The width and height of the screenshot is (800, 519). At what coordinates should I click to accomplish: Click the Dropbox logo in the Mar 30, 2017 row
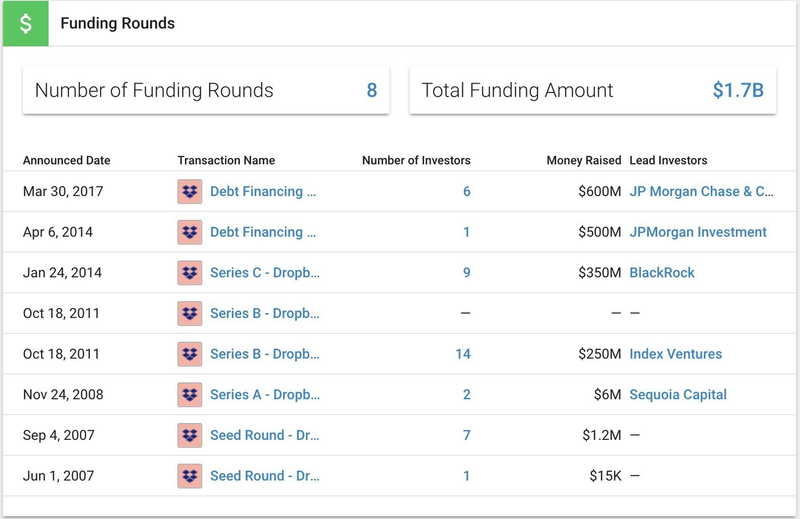pyautogui.click(x=190, y=192)
